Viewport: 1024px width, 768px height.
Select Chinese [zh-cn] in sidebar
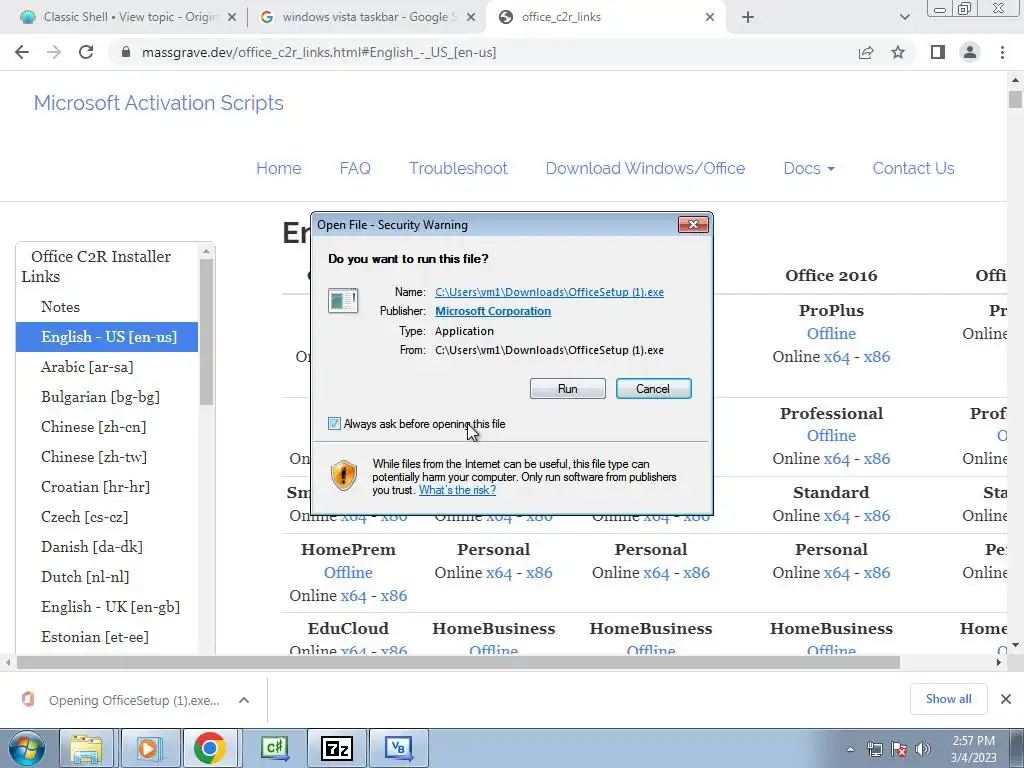(93, 427)
